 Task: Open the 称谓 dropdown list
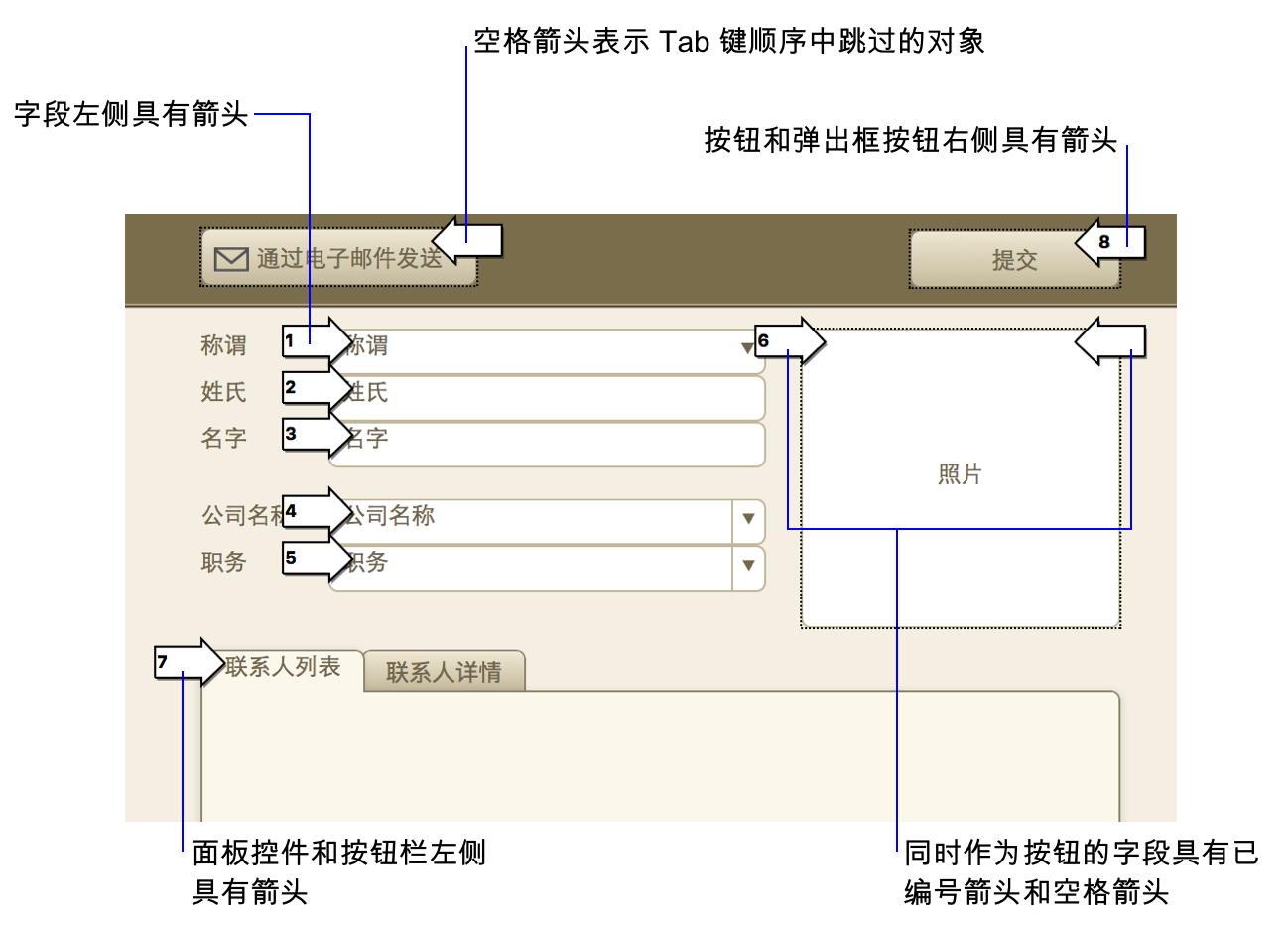click(747, 348)
